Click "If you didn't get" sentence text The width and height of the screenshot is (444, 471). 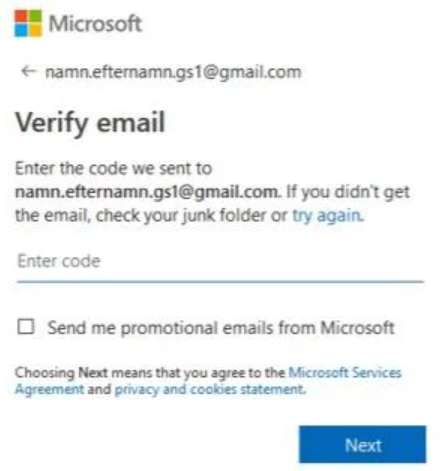[x=348, y=192]
